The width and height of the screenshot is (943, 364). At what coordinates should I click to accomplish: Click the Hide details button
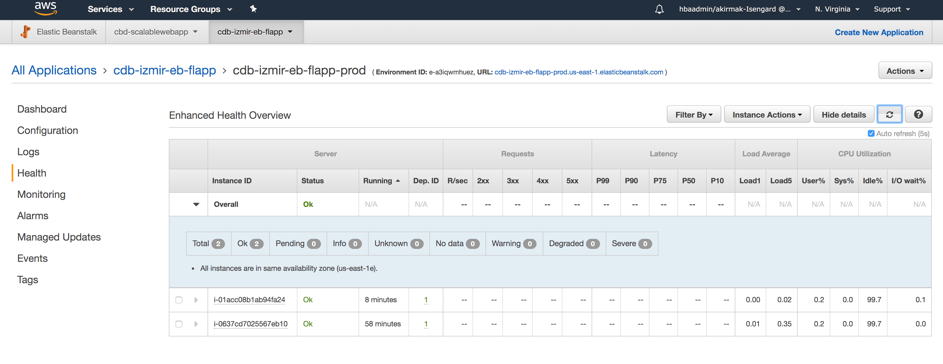(x=843, y=114)
